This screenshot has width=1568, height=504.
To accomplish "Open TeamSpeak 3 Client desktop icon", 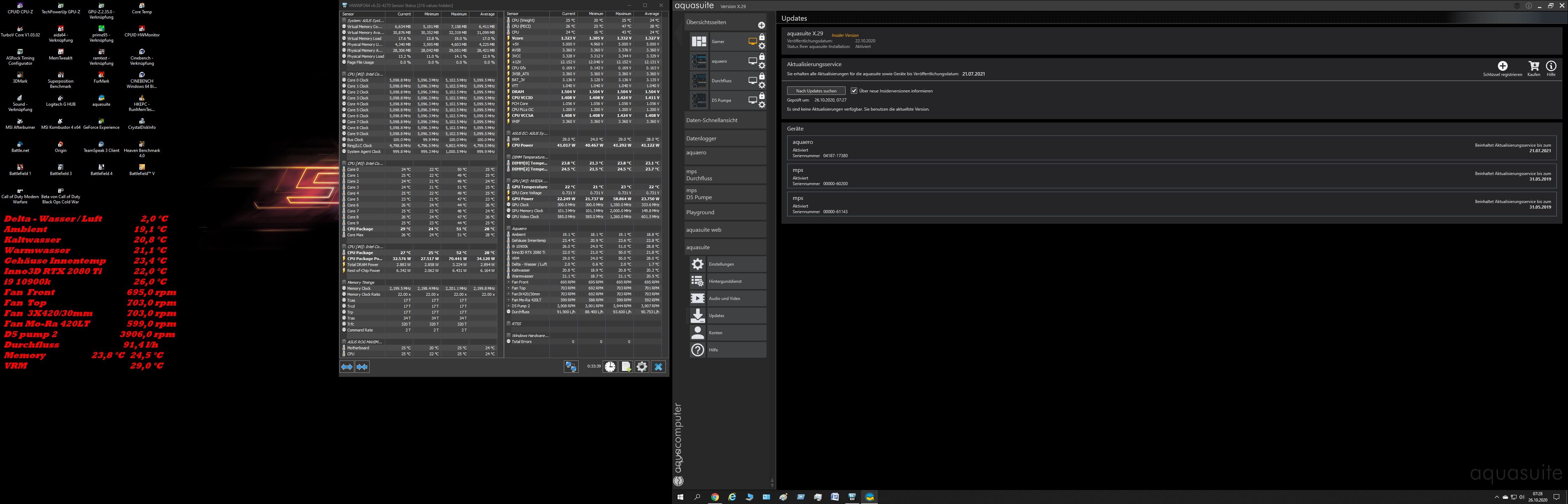I will pos(101,147).
